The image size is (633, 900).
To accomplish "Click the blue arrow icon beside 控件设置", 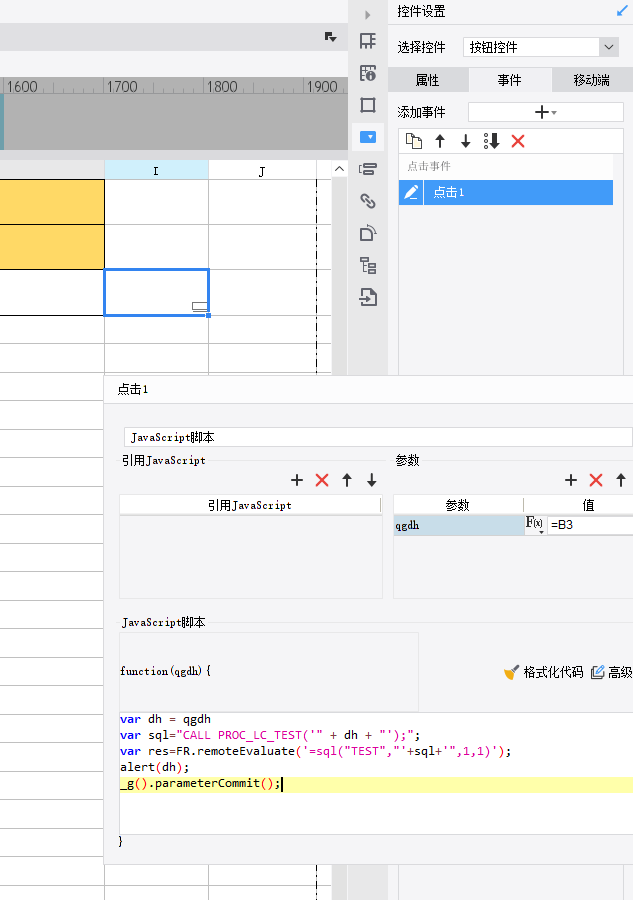I will point(622,11).
